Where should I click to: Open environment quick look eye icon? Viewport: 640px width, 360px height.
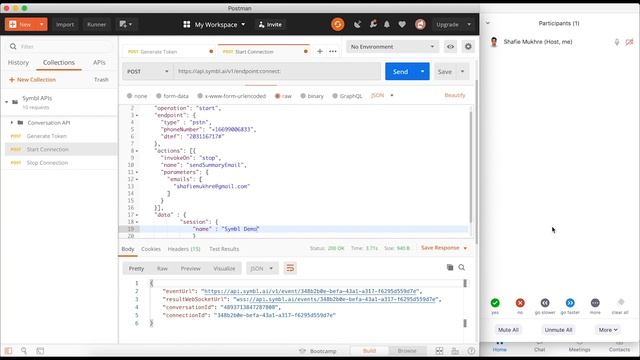tap(450, 47)
